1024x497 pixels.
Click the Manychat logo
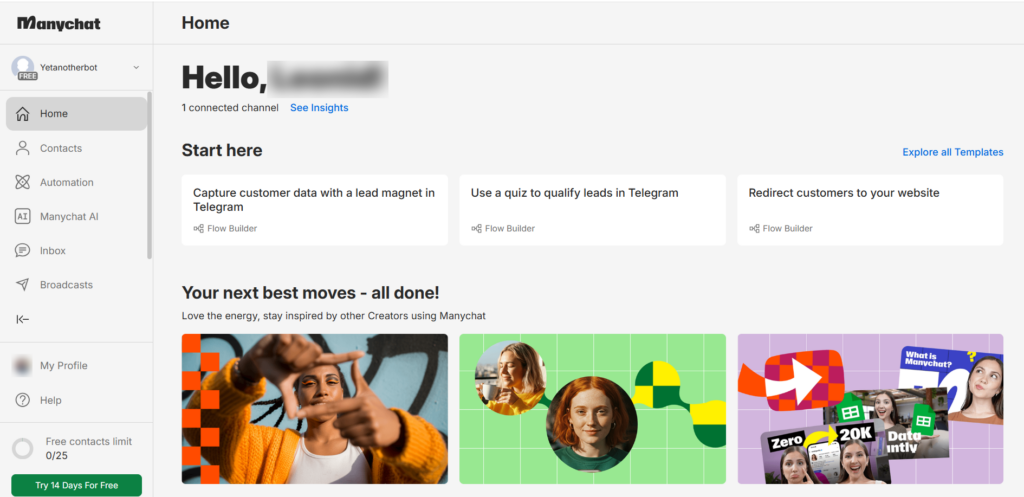coord(59,24)
